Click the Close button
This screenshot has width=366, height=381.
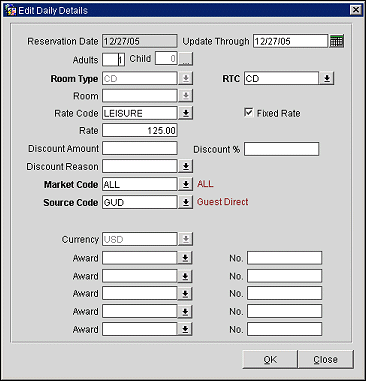pos(326,360)
